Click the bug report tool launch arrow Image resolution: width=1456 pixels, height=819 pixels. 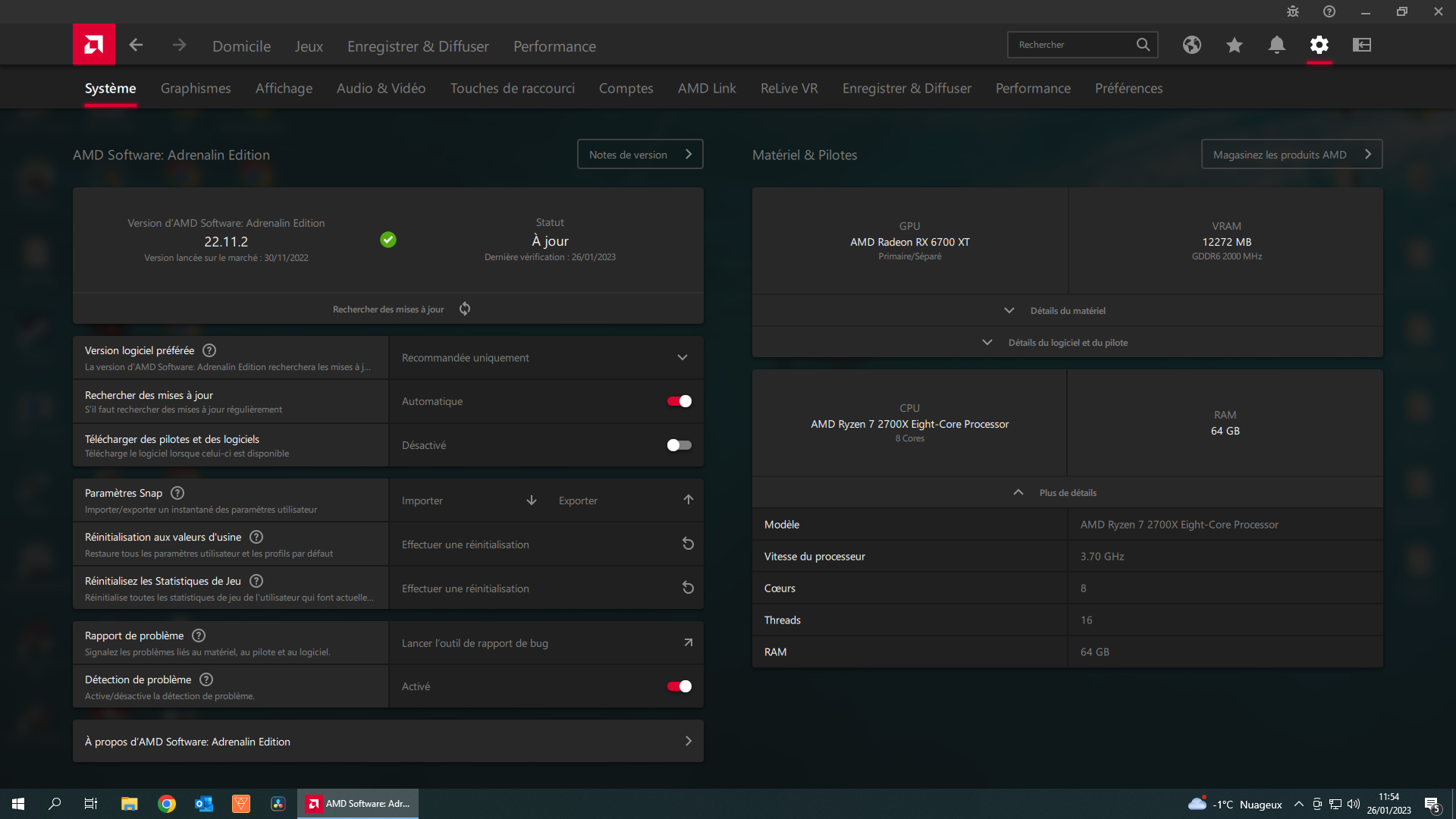tap(688, 642)
